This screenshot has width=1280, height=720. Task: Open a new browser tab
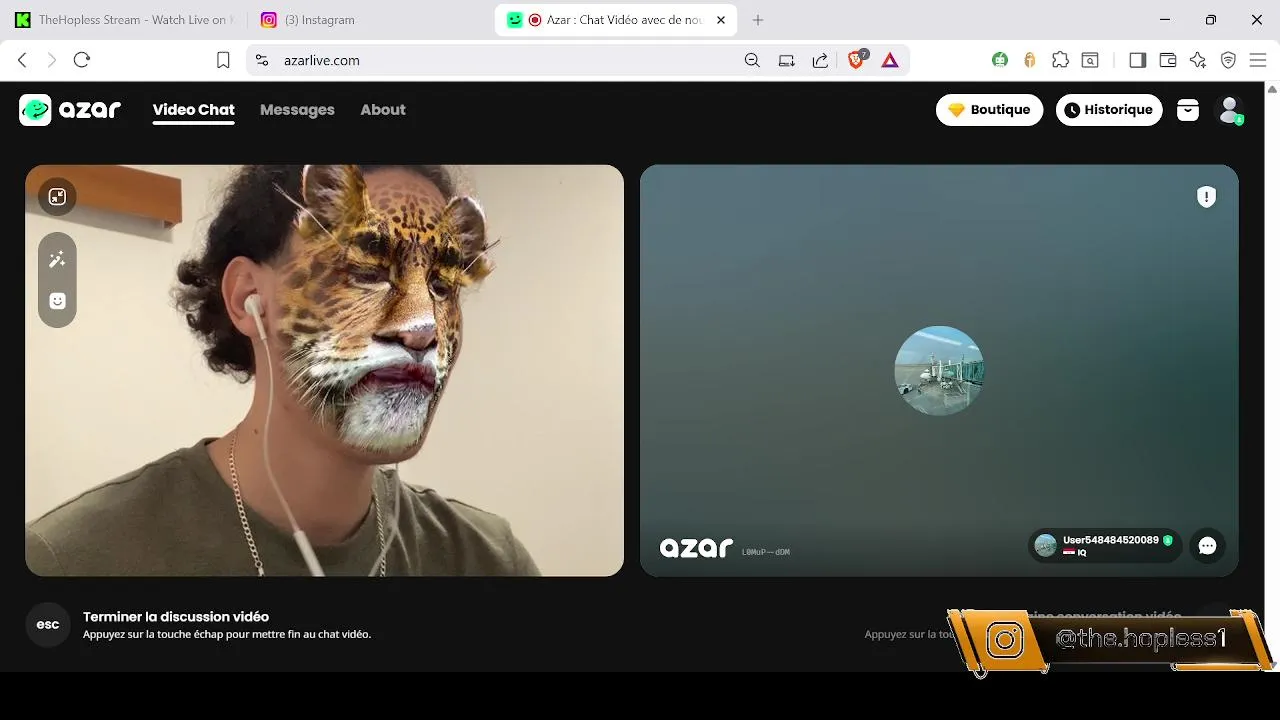pyautogui.click(x=758, y=20)
